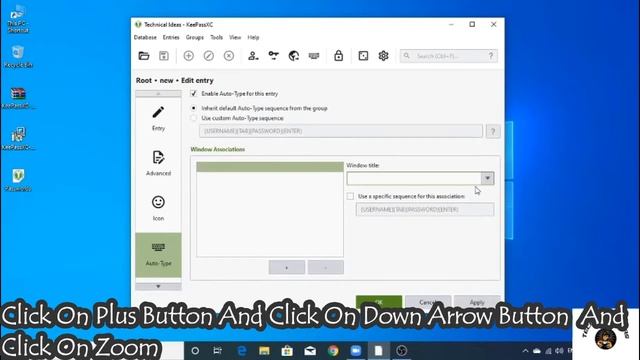Click the search help question mark
The width and height of the screenshot is (640, 360).
[x=491, y=56]
